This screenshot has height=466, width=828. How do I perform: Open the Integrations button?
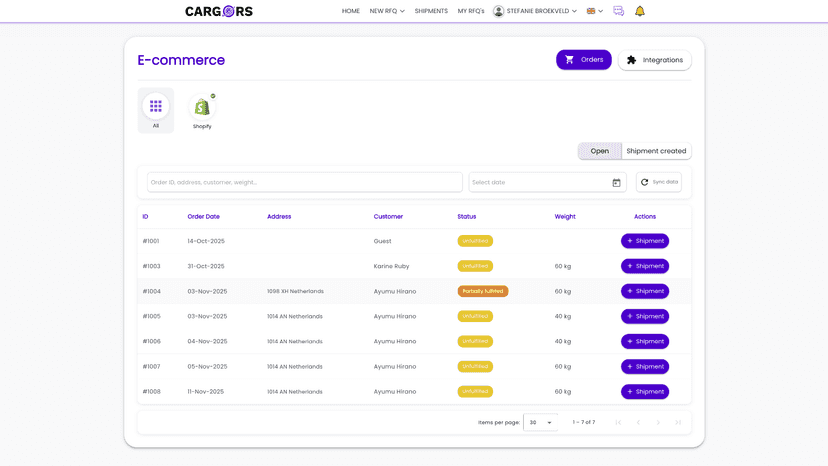point(654,60)
